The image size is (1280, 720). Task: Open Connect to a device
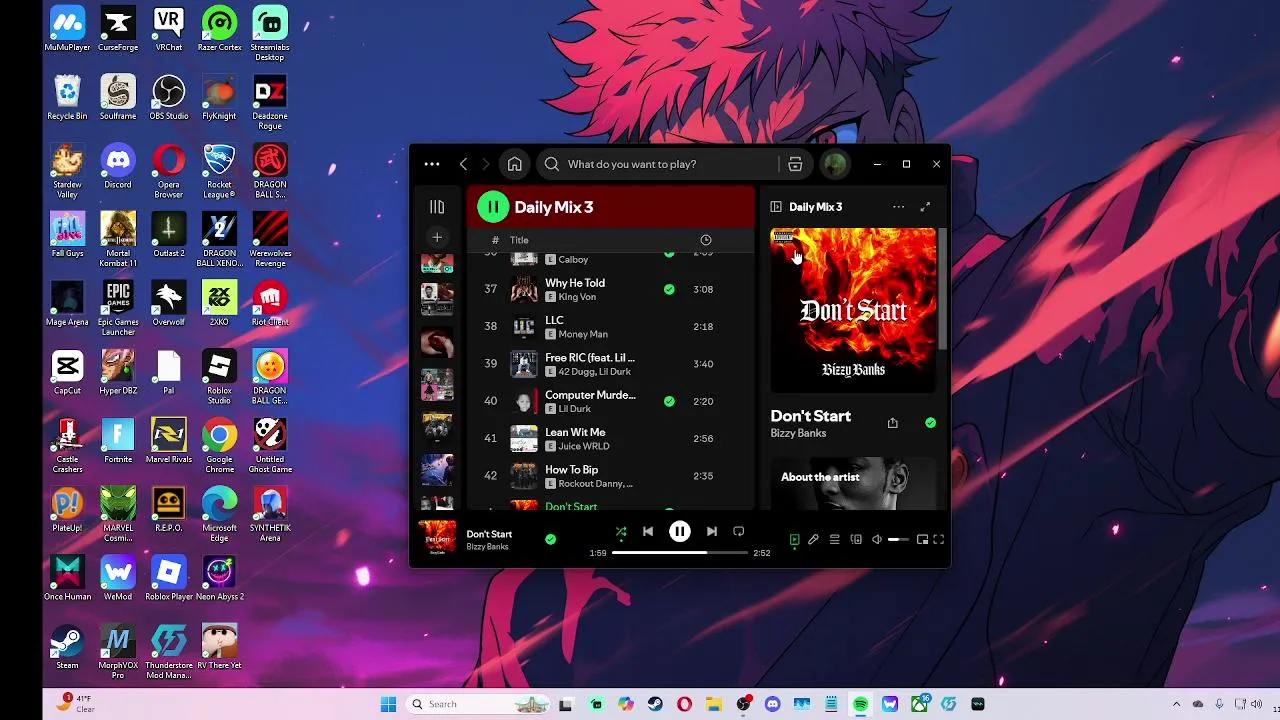click(856, 540)
